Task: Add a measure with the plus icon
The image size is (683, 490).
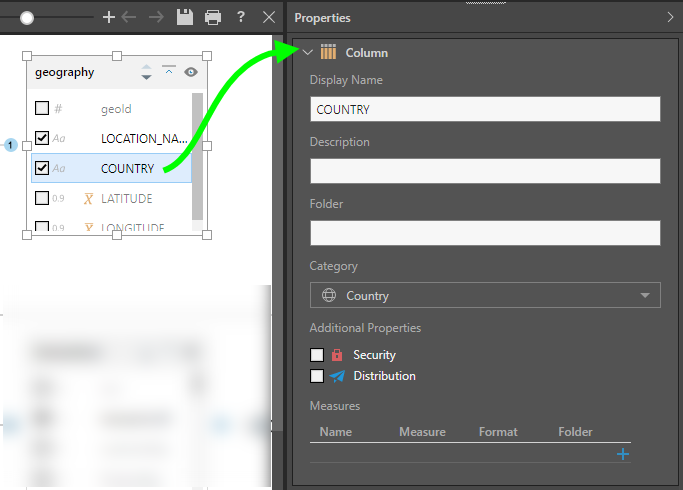Action: (623, 454)
